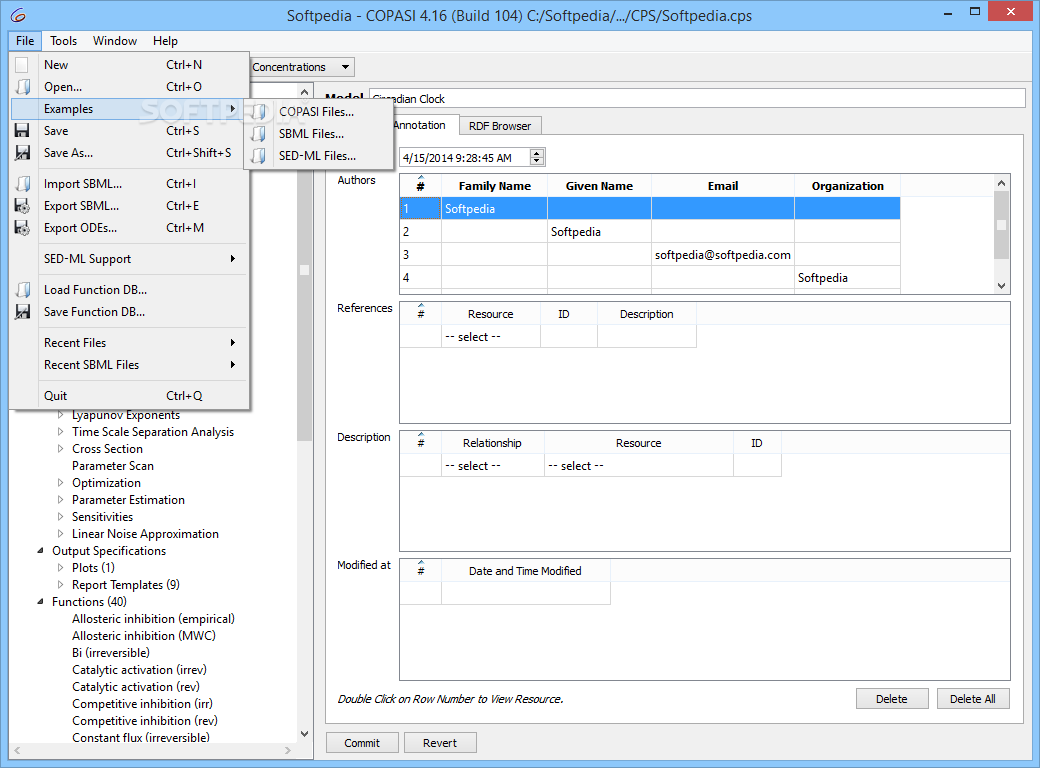Click the creation date stepper arrows
This screenshot has height=768, width=1040.
pyautogui.click(x=537, y=157)
